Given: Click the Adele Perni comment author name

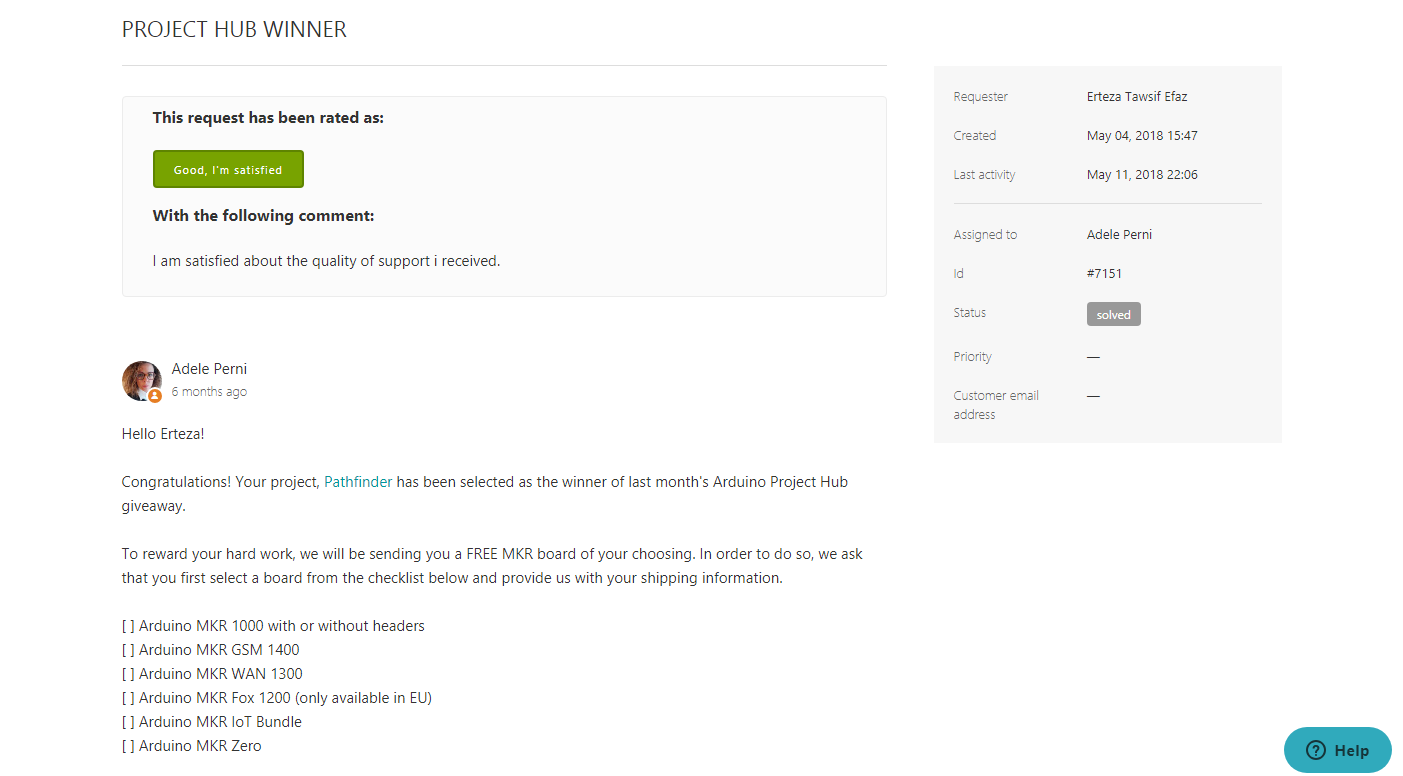Looking at the screenshot, I should pyautogui.click(x=209, y=369).
